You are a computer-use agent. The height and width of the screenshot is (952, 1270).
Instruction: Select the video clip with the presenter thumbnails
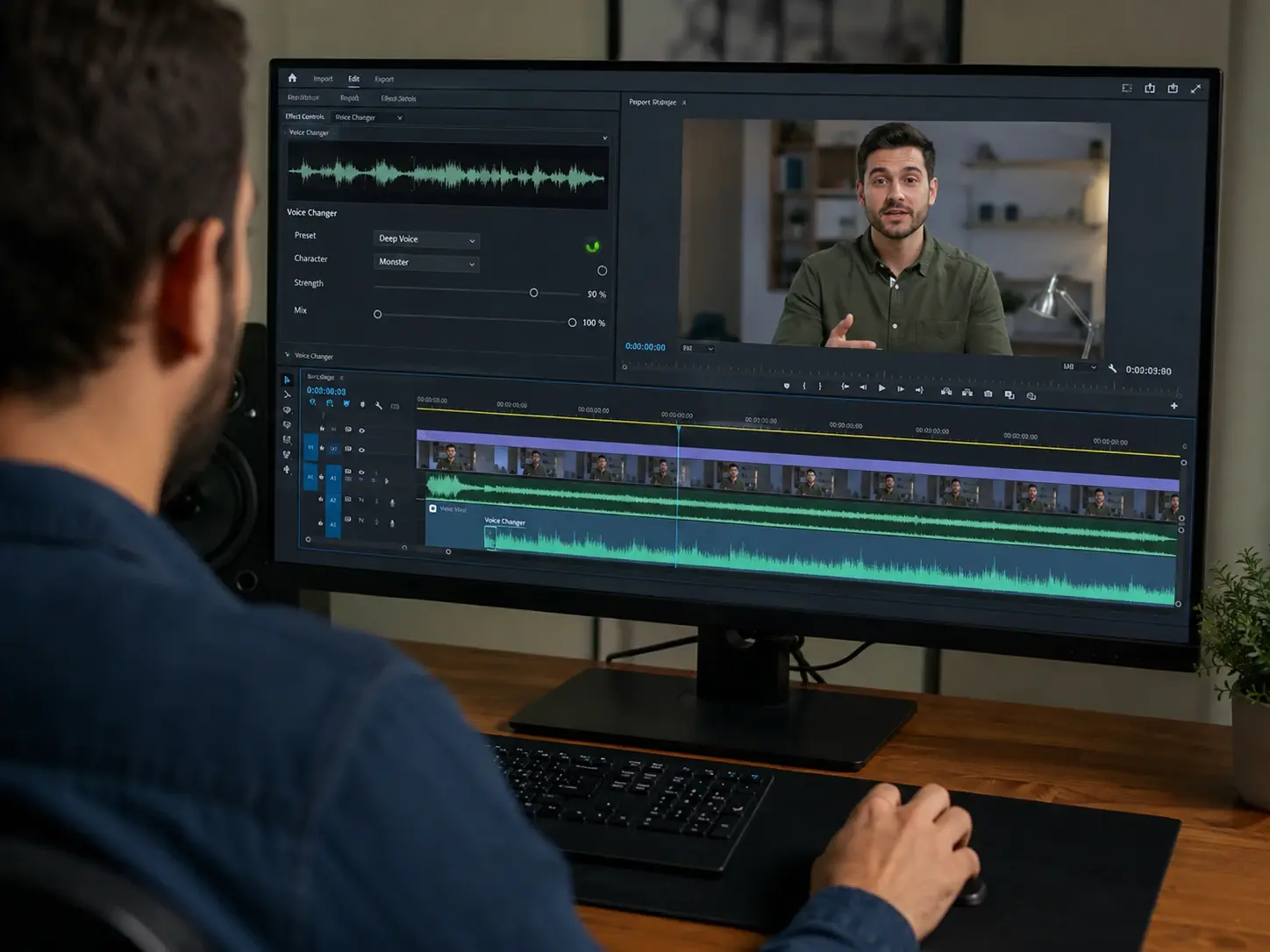pos(798,473)
